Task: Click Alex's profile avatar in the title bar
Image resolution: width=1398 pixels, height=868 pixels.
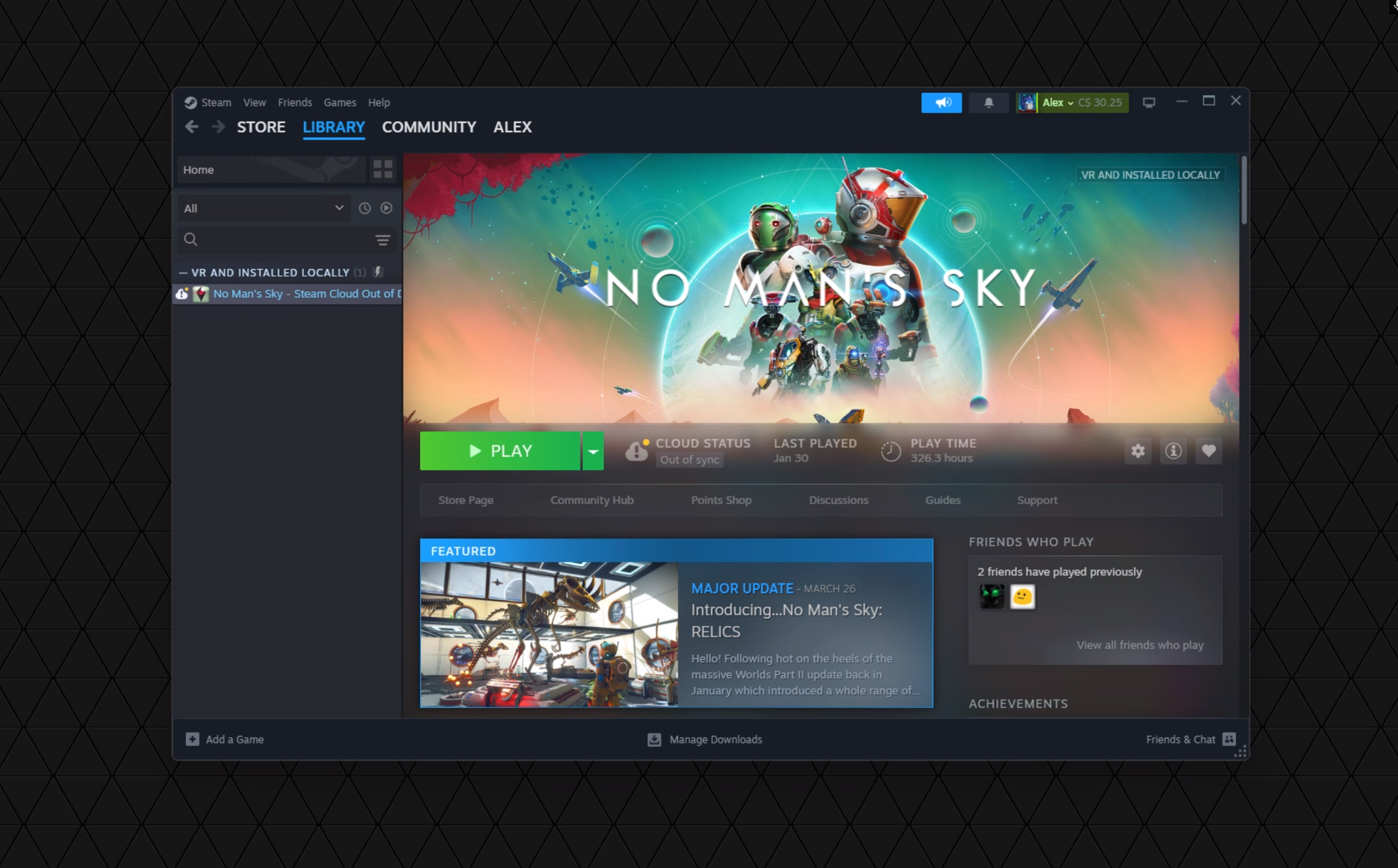Action: click(1026, 103)
